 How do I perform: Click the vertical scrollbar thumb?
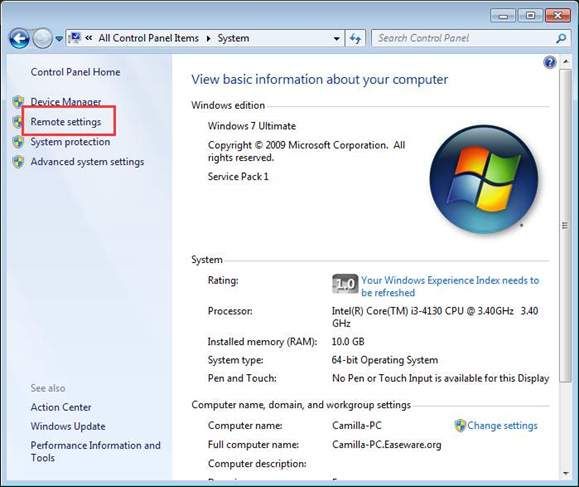point(565,225)
